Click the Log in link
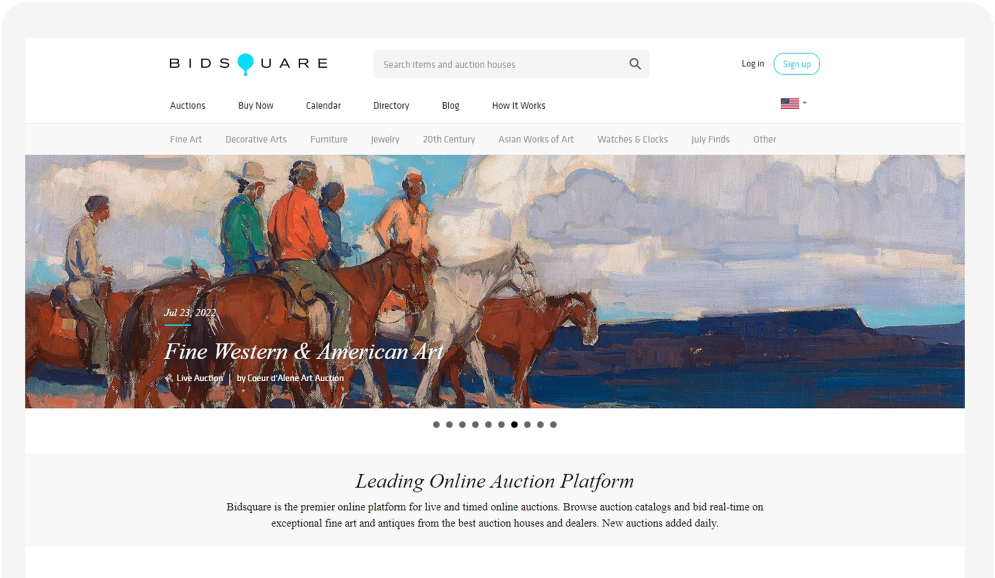Viewport: 995px width, 578px height. click(x=753, y=64)
